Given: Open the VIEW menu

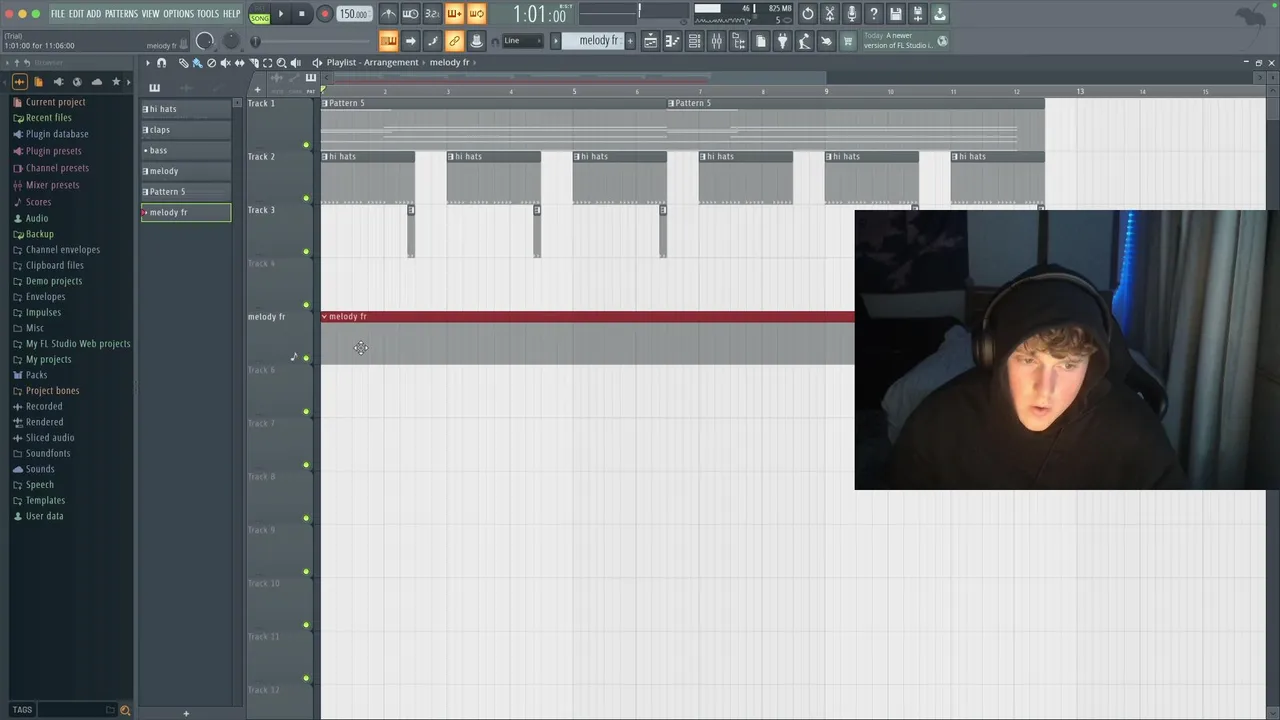Looking at the screenshot, I should tap(150, 14).
